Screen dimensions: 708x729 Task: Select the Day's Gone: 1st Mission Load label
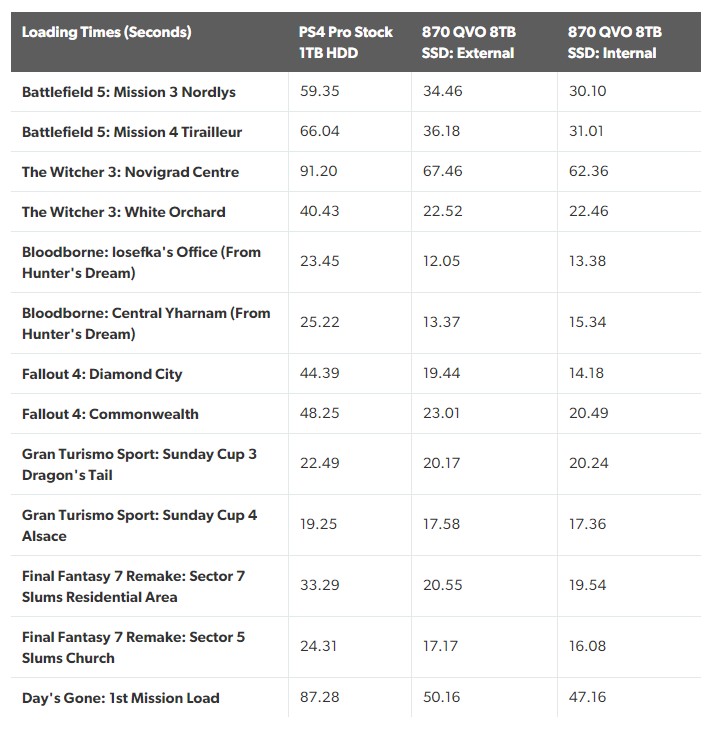pyautogui.click(x=120, y=698)
